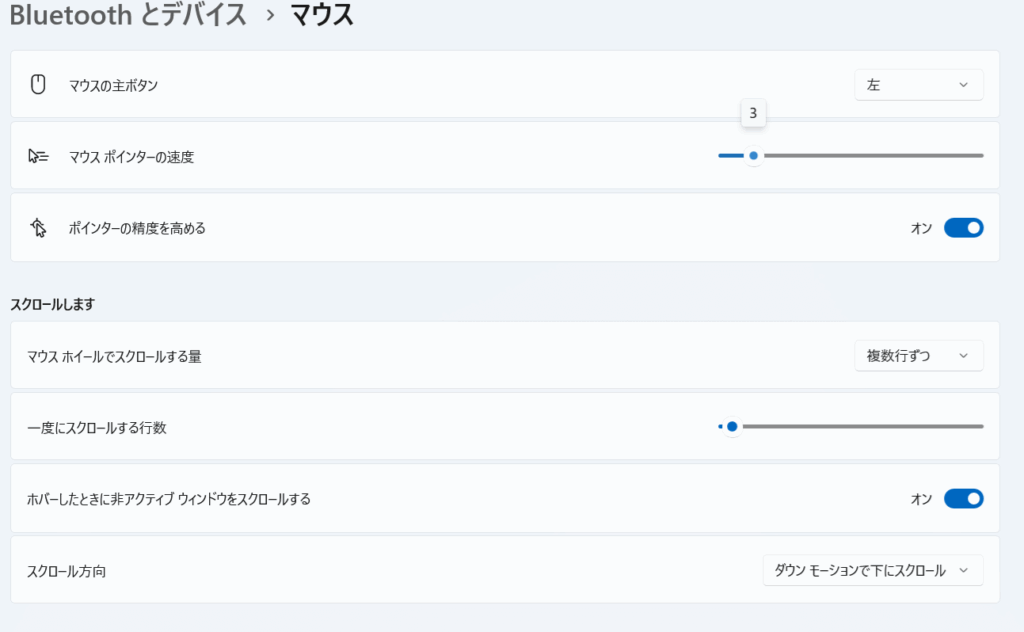This screenshot has width=1024, height=632.
Task: Click the mouse pointer speed slider thumb
Action: (754, 156)
